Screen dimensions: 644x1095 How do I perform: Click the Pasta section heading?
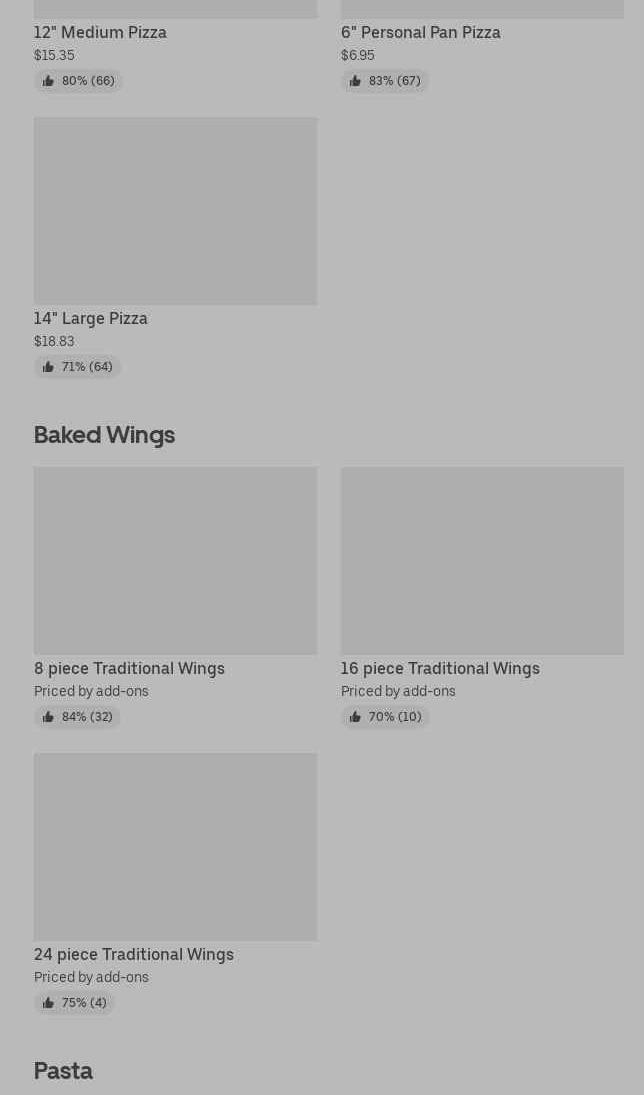point(63,1071)
